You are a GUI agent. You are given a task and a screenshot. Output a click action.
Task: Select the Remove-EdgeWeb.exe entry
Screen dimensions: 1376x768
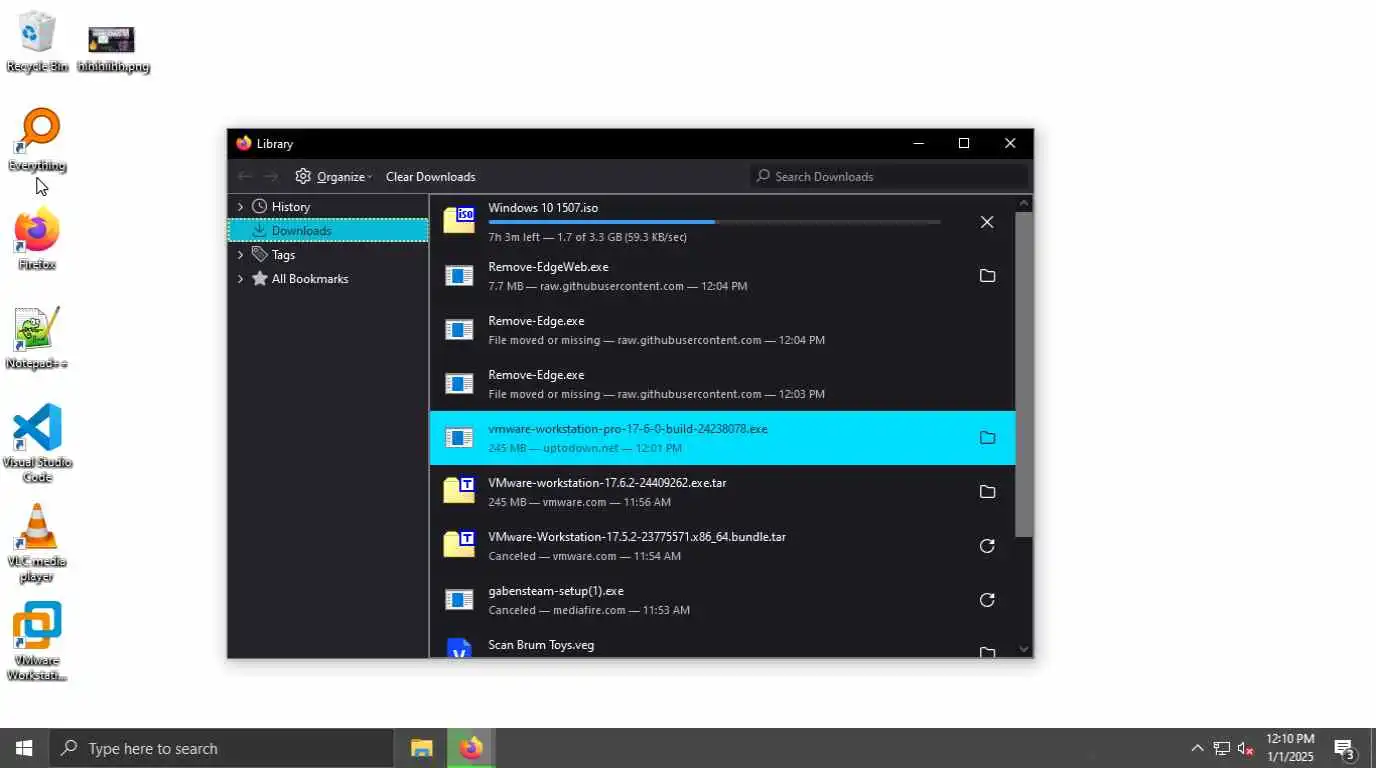pos(722,276)
